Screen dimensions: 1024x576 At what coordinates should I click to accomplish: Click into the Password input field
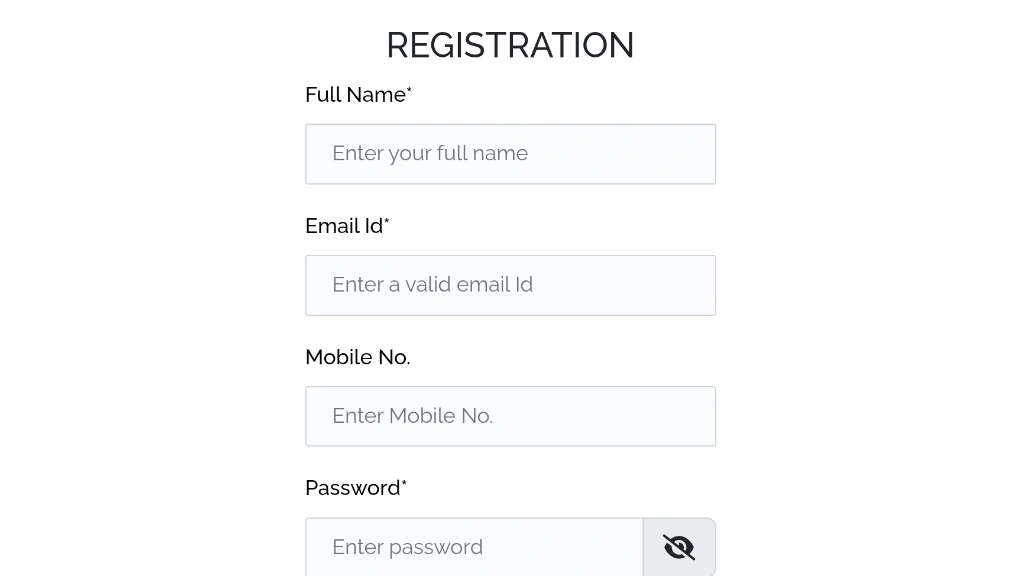tap(474, 547)
